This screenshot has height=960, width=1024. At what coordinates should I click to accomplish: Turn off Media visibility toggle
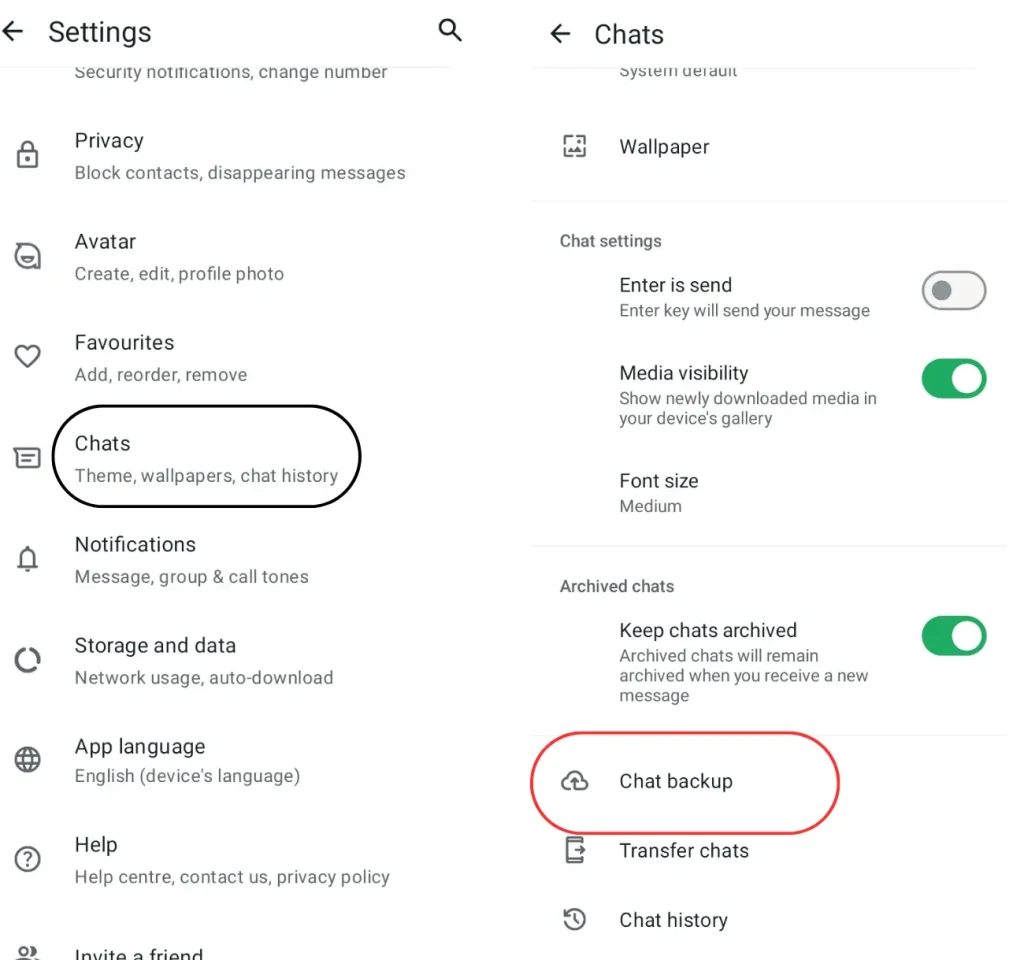[x=953, y=378]
